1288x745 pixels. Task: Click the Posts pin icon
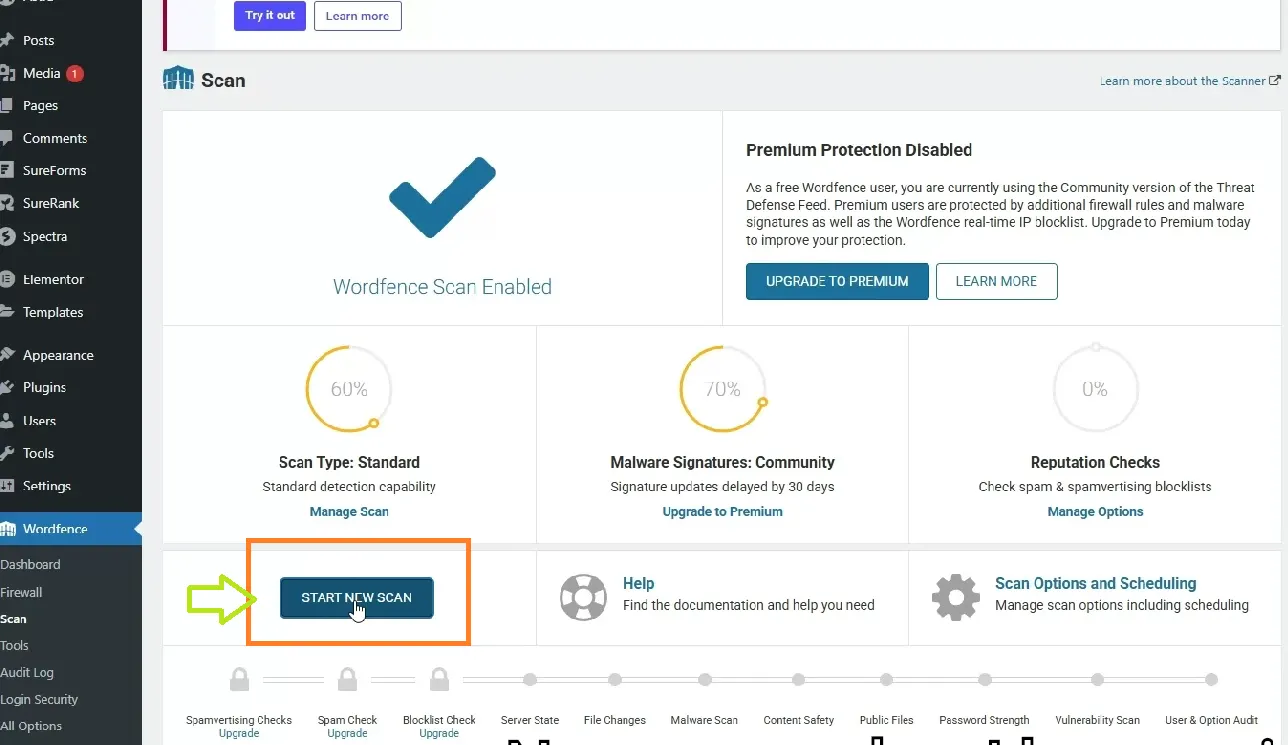pos(6,41)
